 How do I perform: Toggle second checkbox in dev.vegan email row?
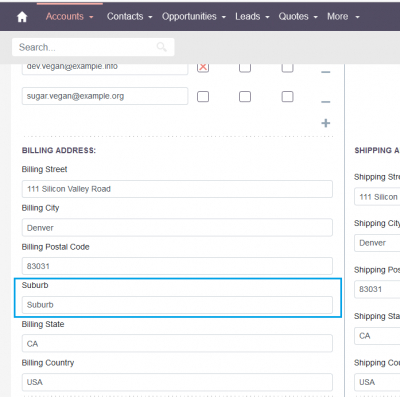pos(245,67)
